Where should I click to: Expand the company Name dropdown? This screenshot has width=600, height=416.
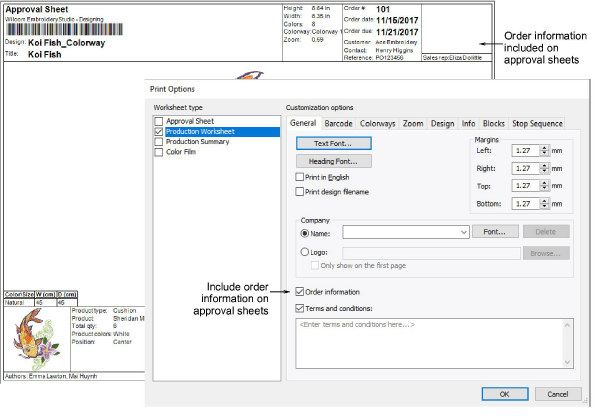[x=465, y=231]
